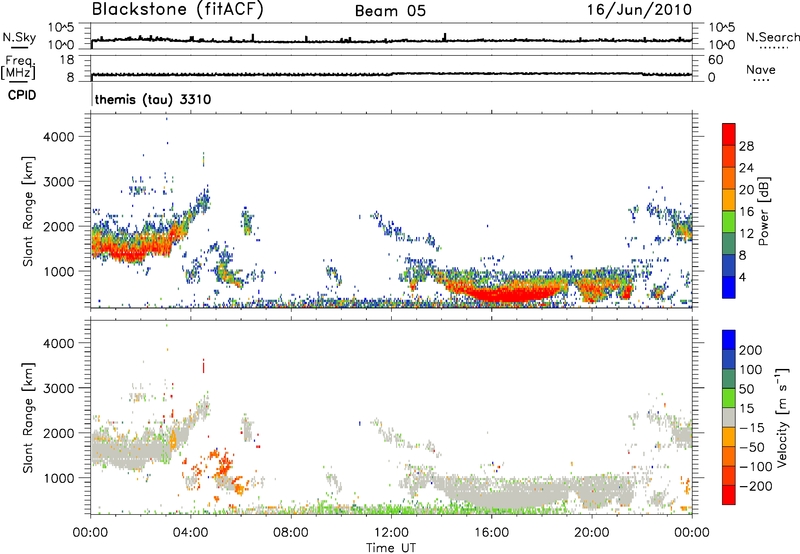Click the 'Time UT' axis title

tap(391, 548)
